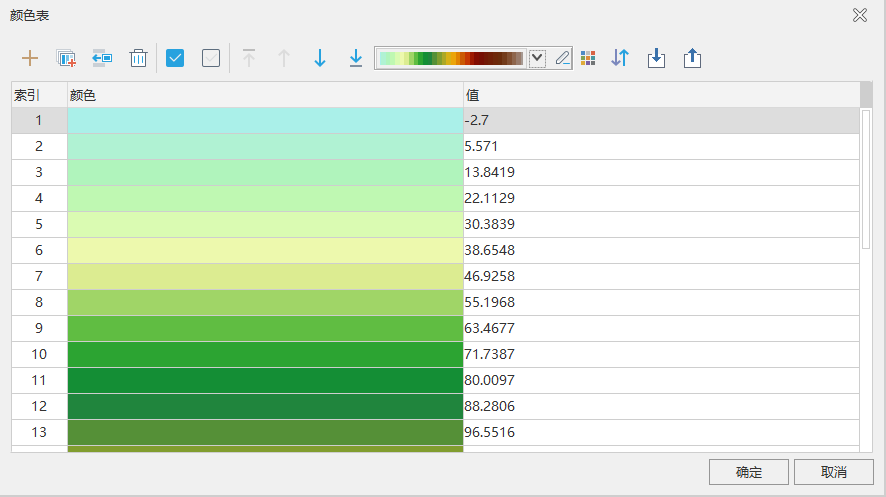Click the import color table icon
The image size is (886, 497).
(656, 58)
